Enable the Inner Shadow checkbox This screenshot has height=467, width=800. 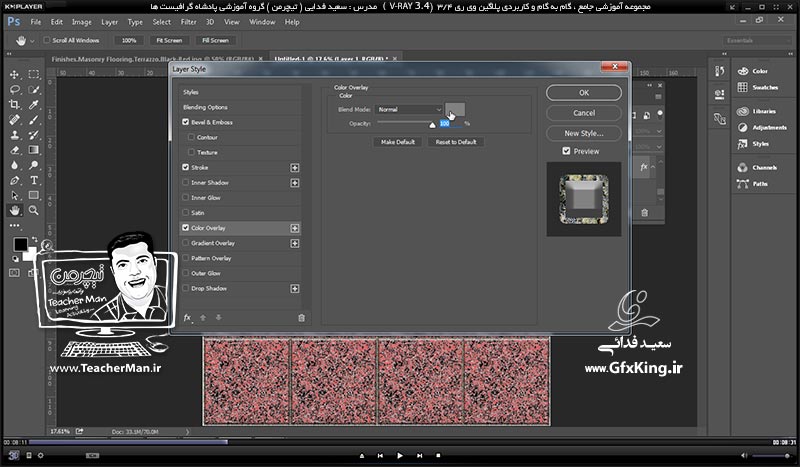coord(186,182)
